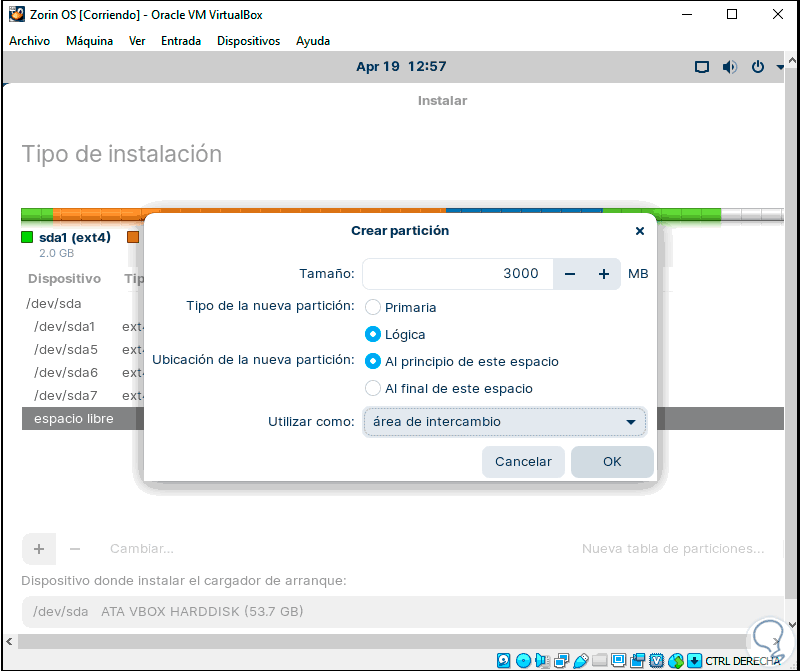The image size is (801, 671).
Task: Open the Archivo menu
Action: 30,41
